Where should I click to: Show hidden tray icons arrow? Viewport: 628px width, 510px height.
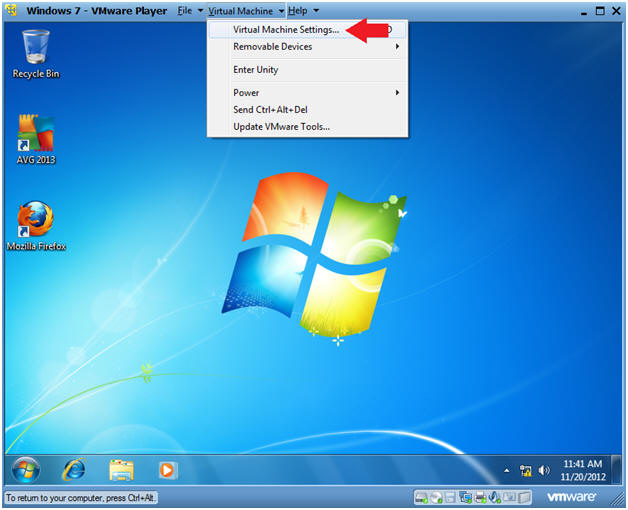tap(507, 470)
